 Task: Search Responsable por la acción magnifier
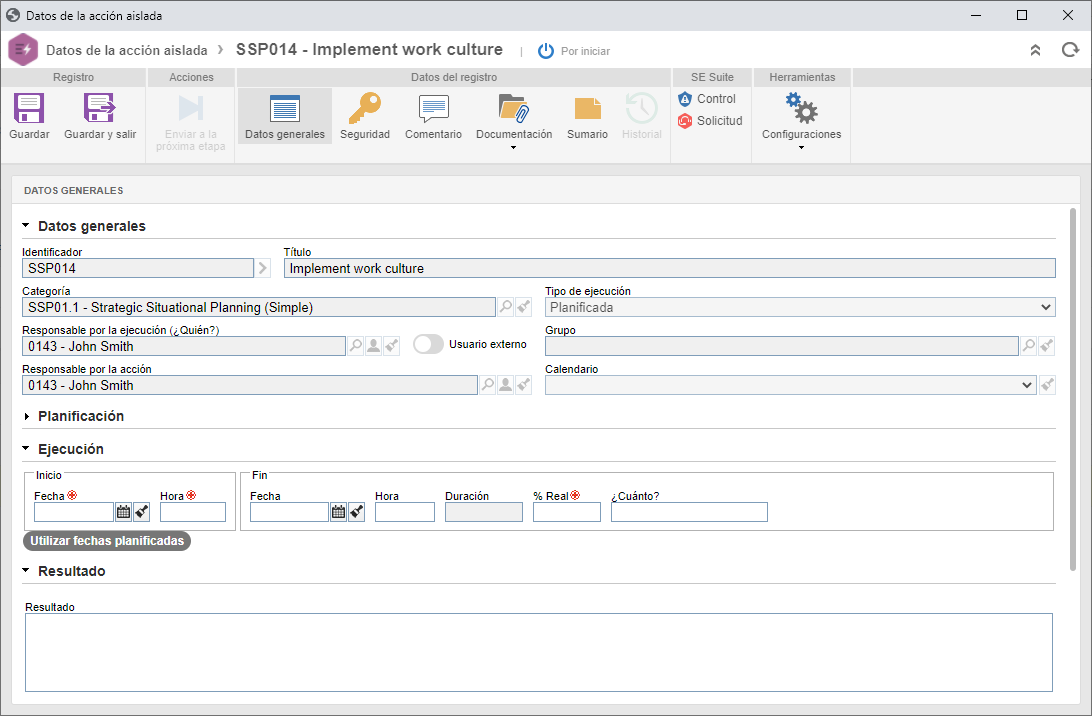click(488, 384)
